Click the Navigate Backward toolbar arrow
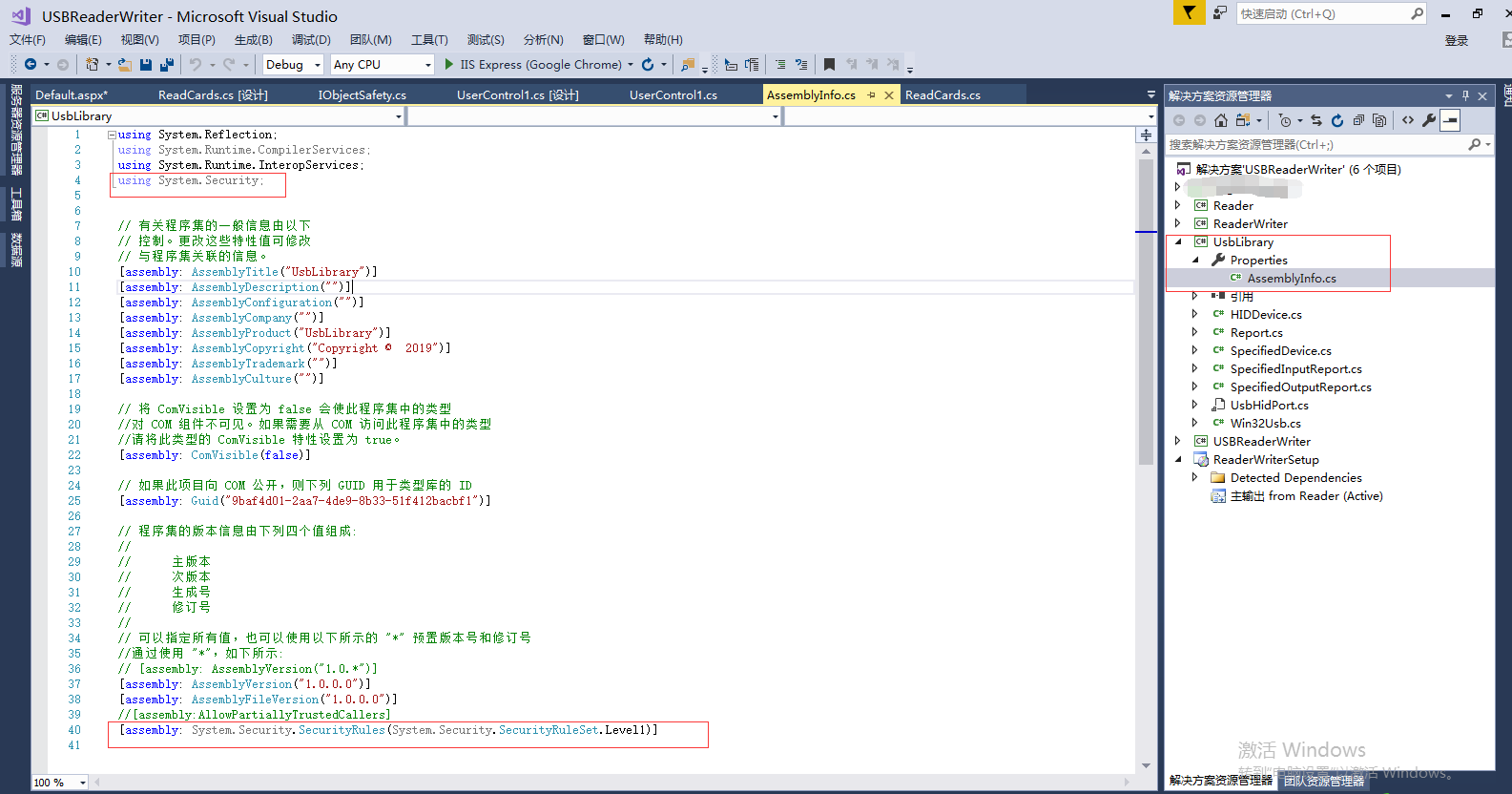 tap(31, 64)
